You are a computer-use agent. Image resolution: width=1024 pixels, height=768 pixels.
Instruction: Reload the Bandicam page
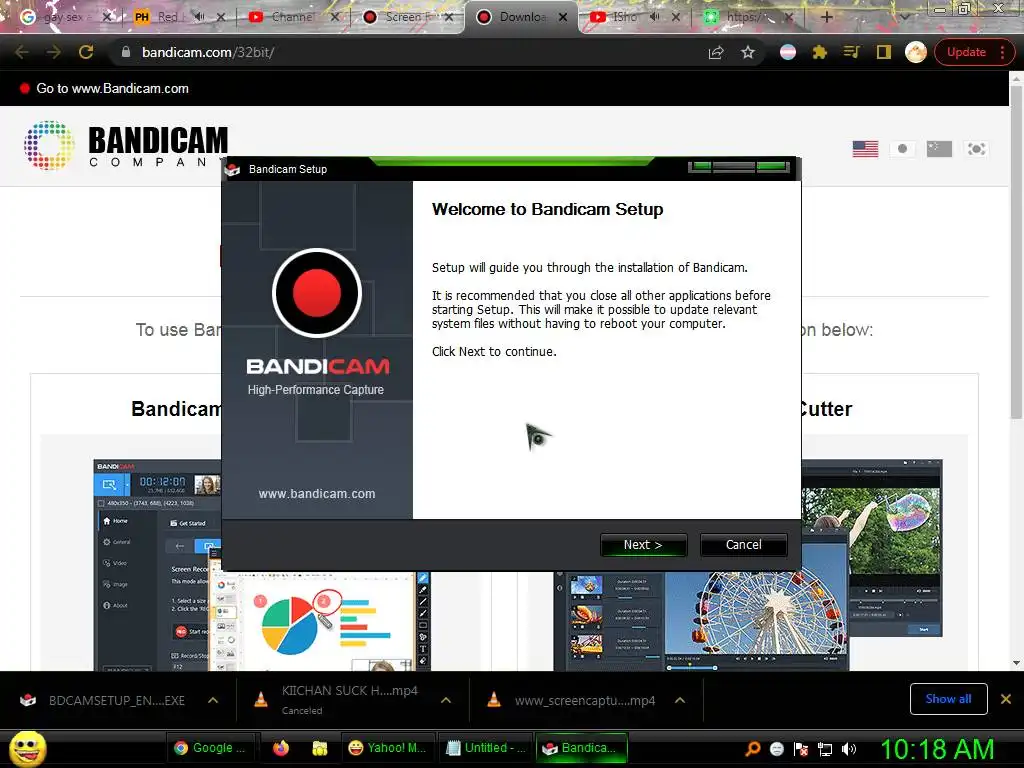[86, 52]
